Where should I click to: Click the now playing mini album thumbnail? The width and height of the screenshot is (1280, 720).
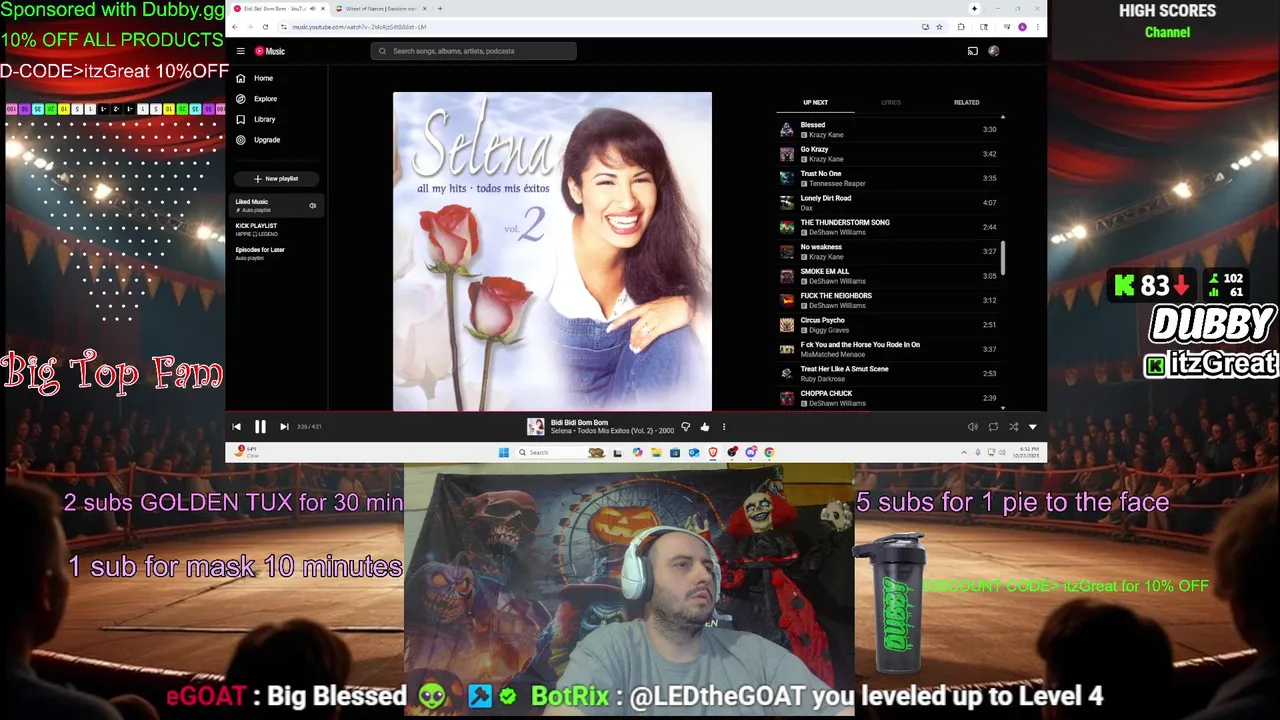(x=536, y=427)
